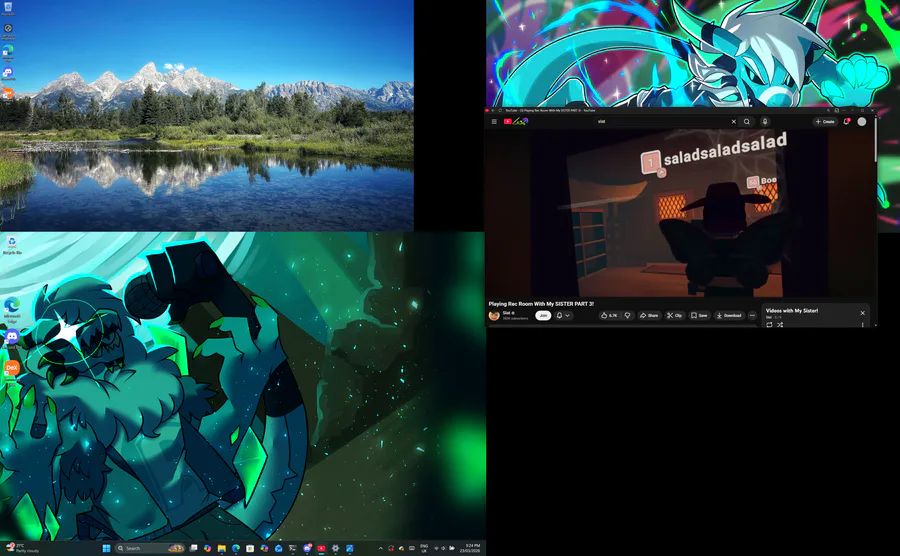
Task: Open the YouTube Create button
Action: point(825,122)
